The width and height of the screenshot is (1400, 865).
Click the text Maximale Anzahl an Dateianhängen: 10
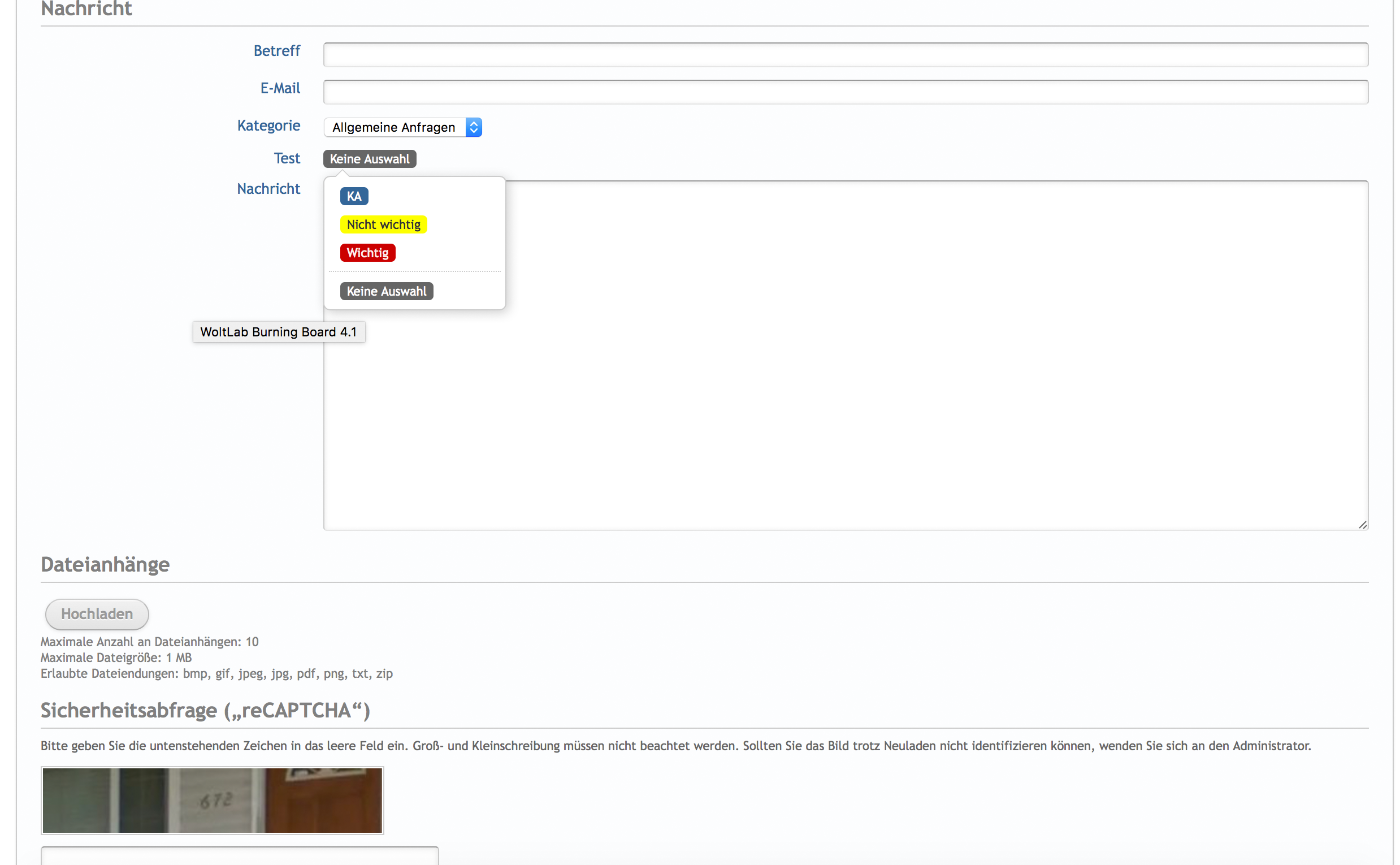pos(149,642)
